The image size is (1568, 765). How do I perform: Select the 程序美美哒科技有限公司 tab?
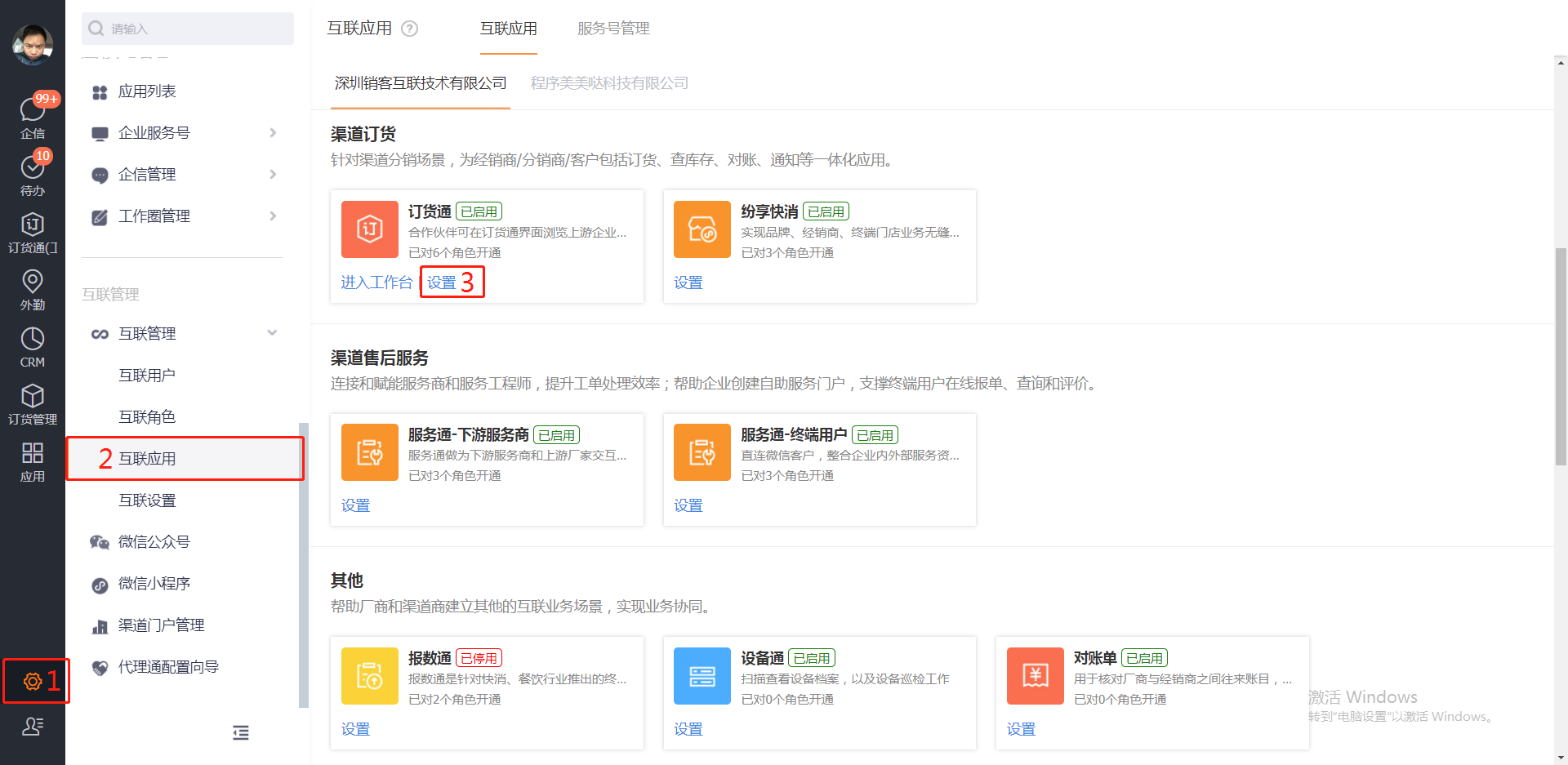[609, 83]
